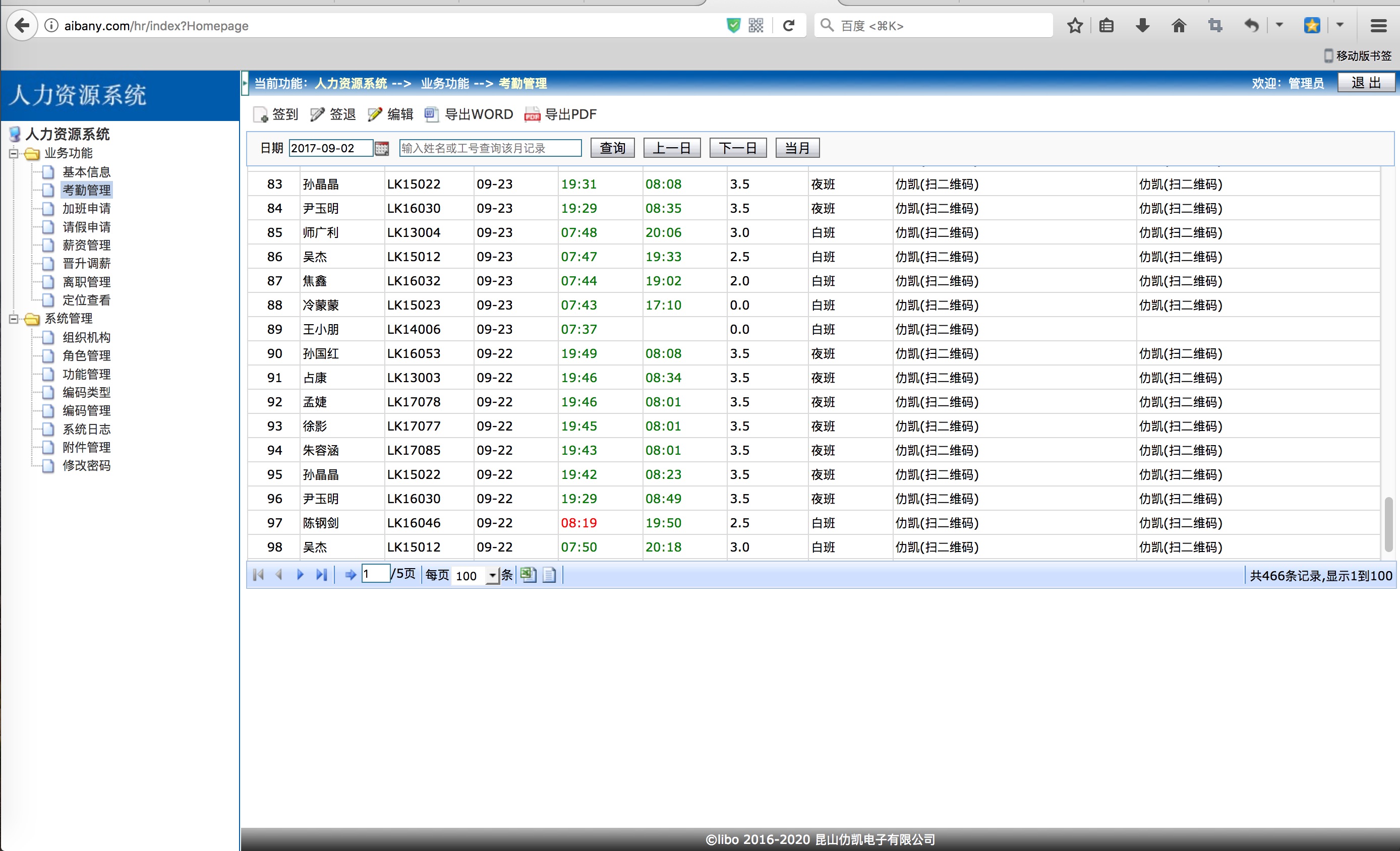
Task: Click the name or ID search field
Action: [x=490, y=148]
